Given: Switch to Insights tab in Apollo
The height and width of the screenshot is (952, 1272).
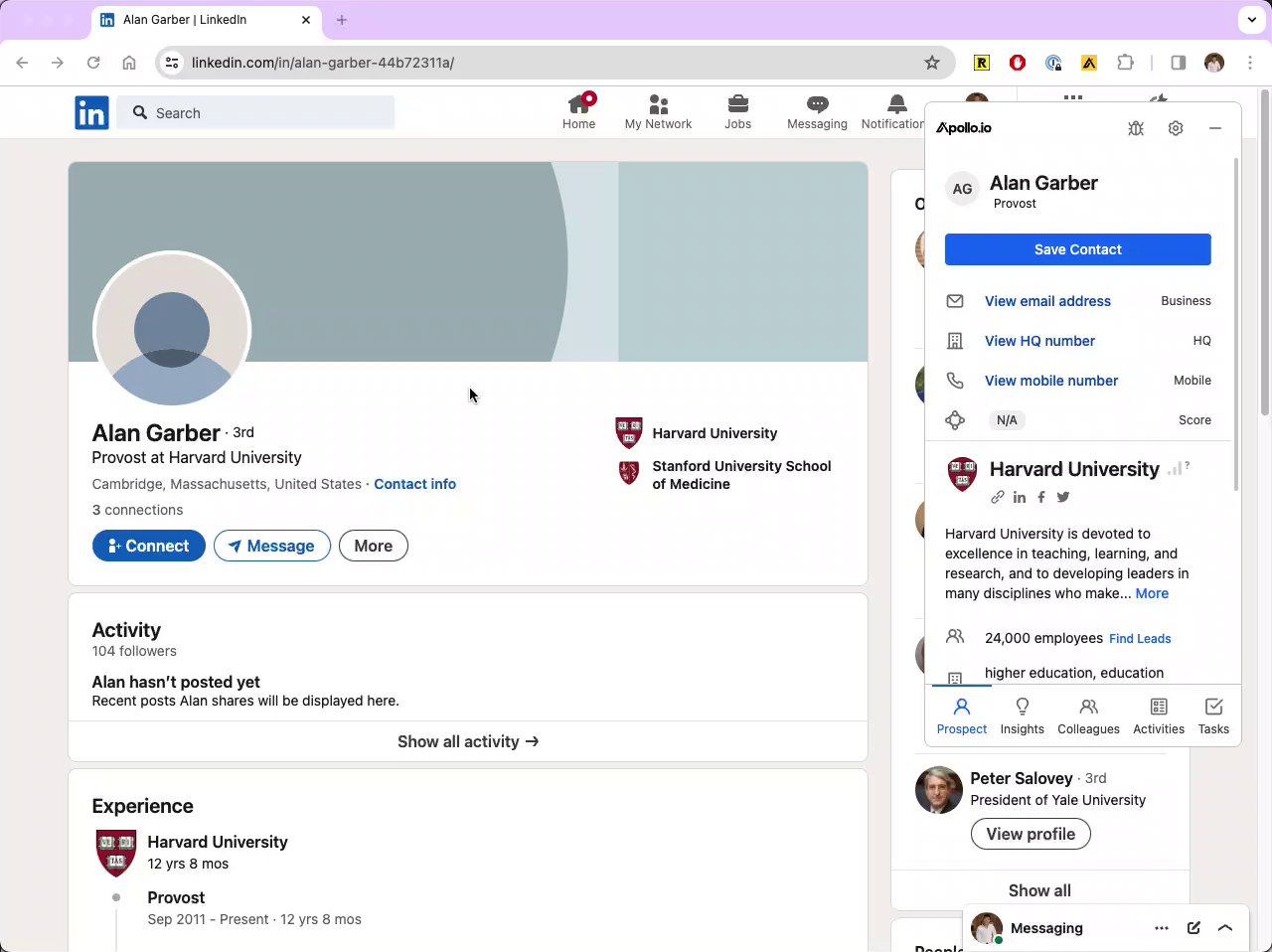Looking at the screenshot, I should tap(1022, 715).
